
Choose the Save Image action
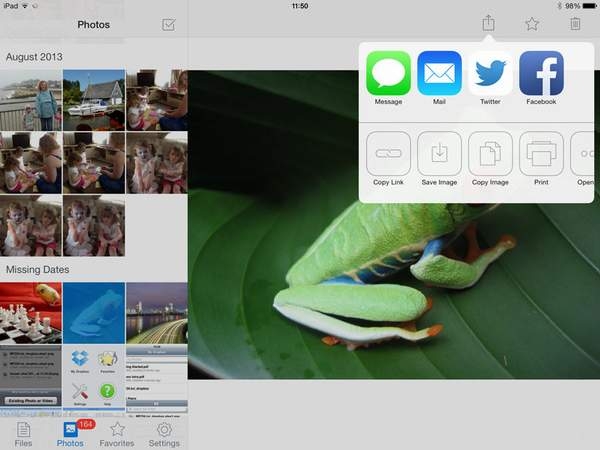pyautogui.click(x=439, y=153)
